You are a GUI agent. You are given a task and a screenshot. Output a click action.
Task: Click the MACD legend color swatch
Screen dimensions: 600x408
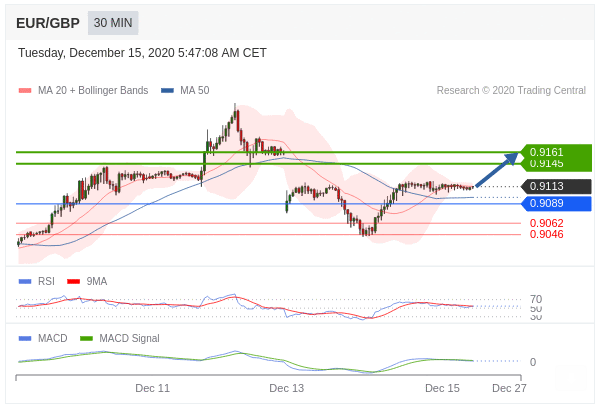(25, 339)
